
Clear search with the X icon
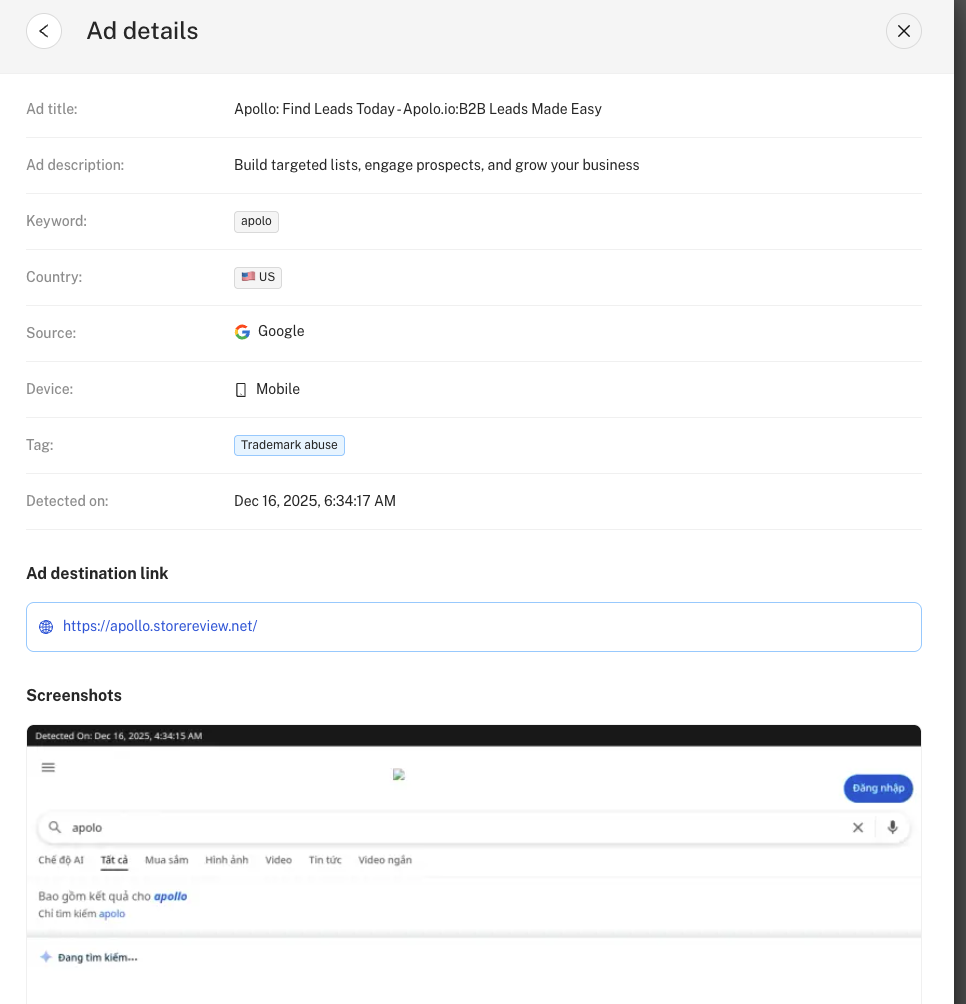coord(858,827)
